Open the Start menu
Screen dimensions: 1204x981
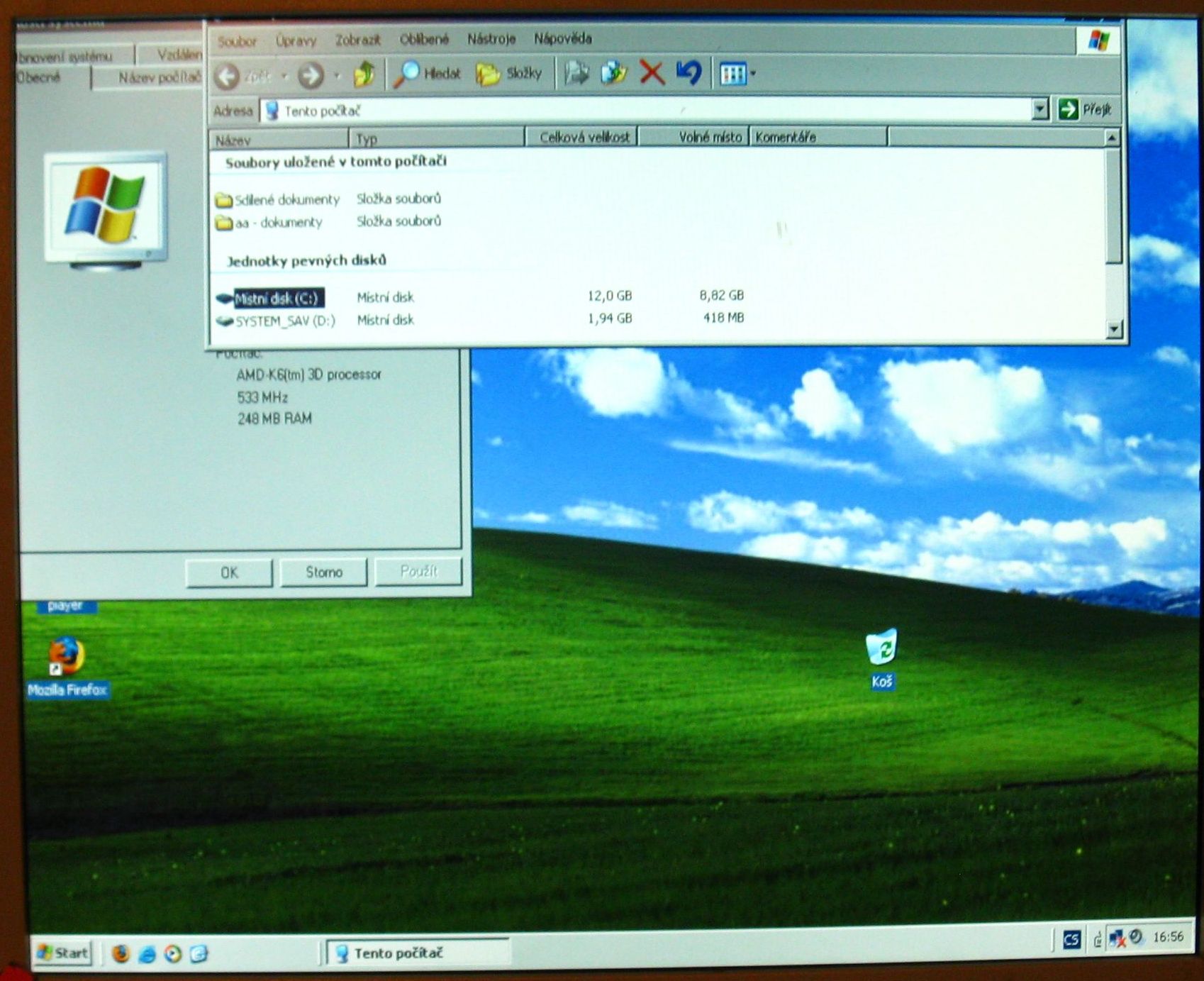[63, 953]
